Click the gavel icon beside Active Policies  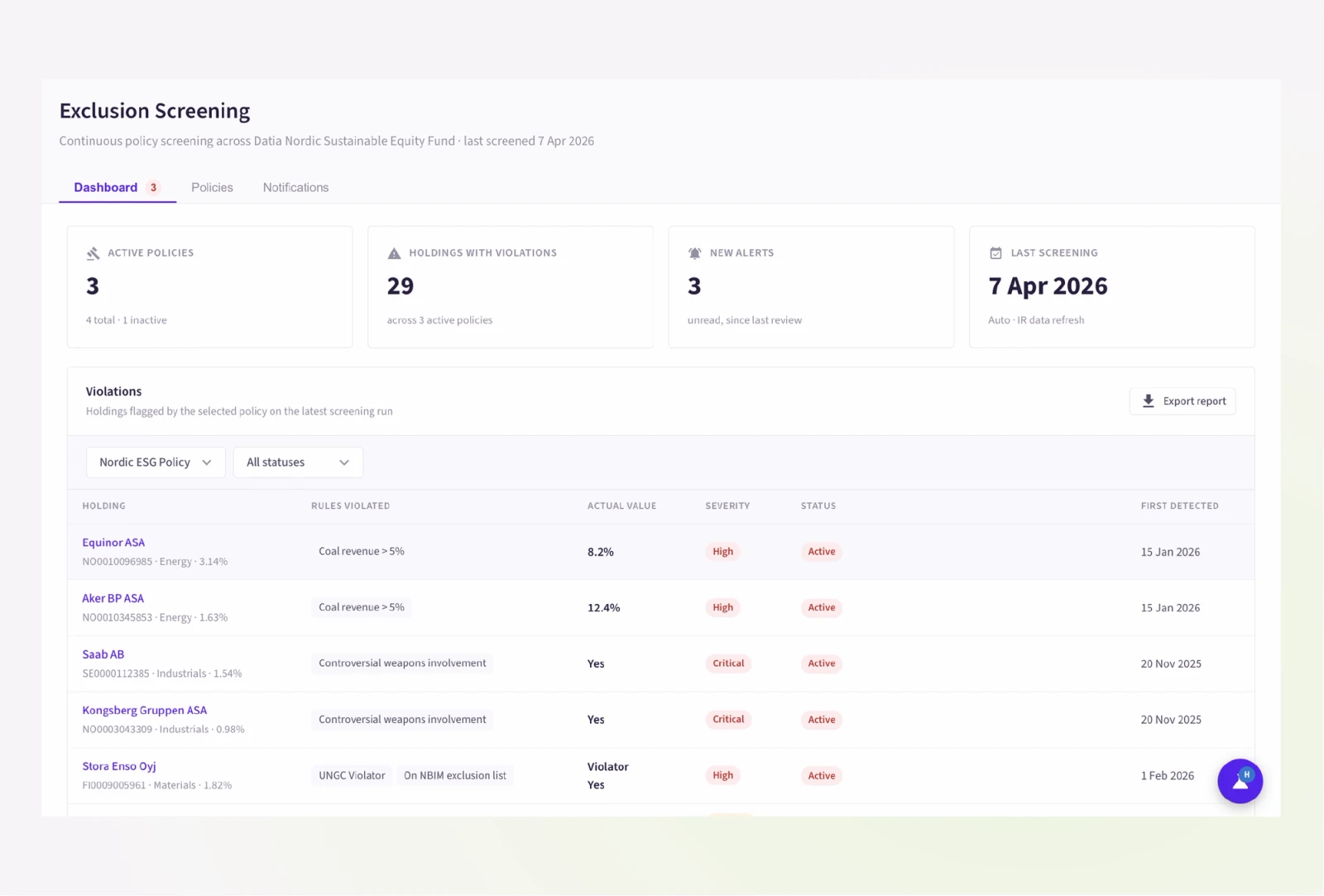93,253
